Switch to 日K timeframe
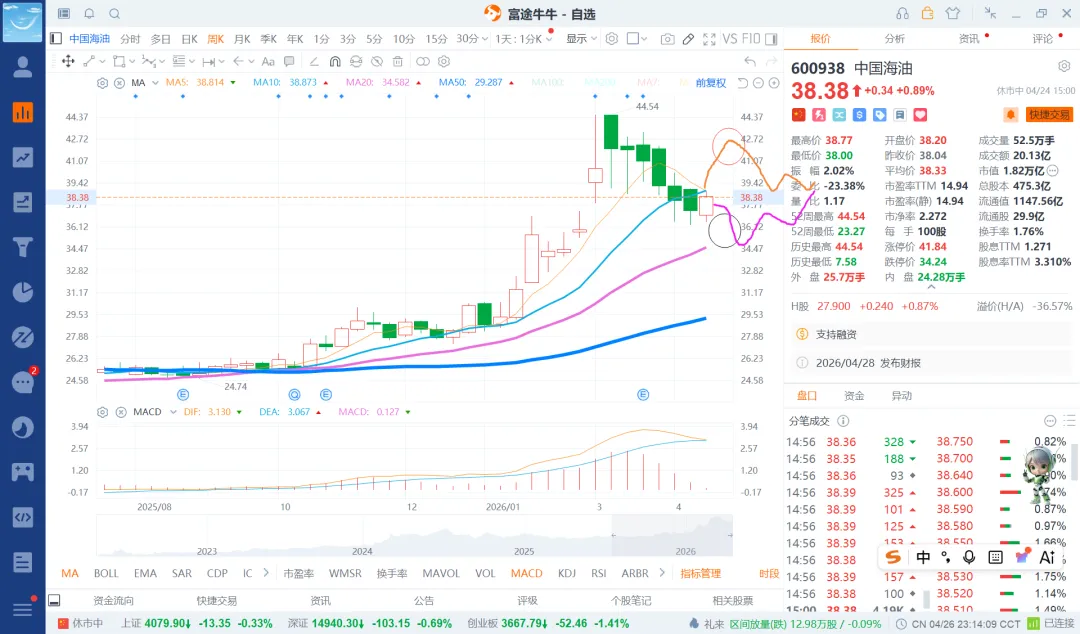Viewport: 1080px width, 634px height. click(189, 39)
